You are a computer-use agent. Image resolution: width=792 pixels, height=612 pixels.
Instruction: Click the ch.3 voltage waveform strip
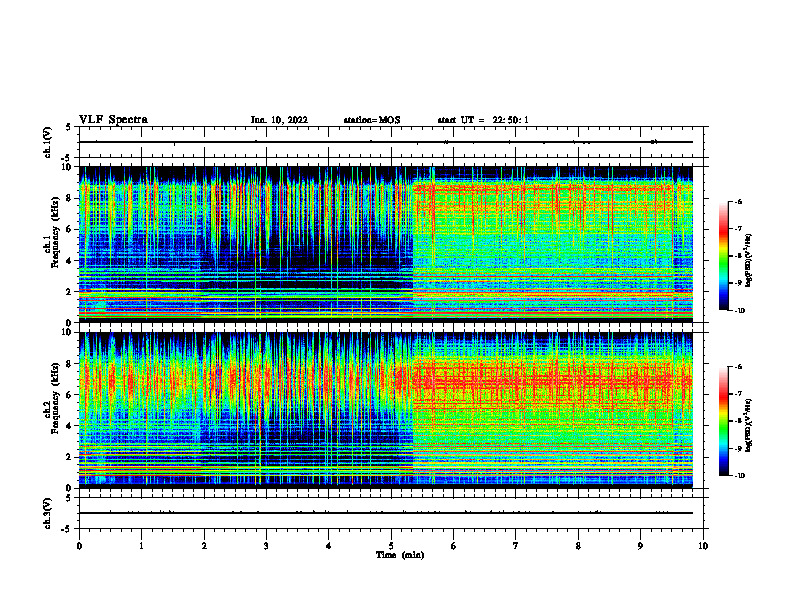391,513
